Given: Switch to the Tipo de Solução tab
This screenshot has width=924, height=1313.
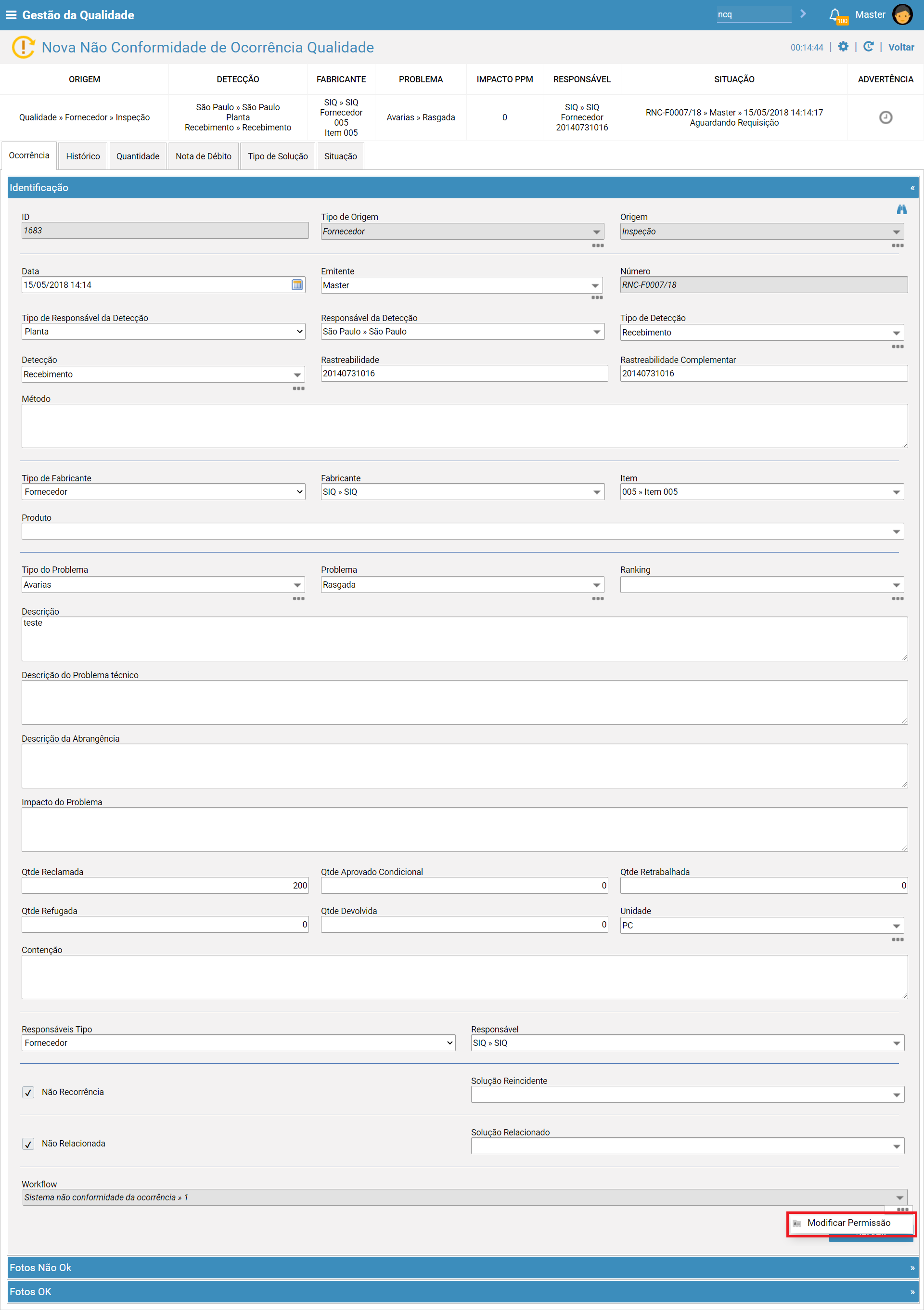Looking at the screenshot, I should 278,156.
